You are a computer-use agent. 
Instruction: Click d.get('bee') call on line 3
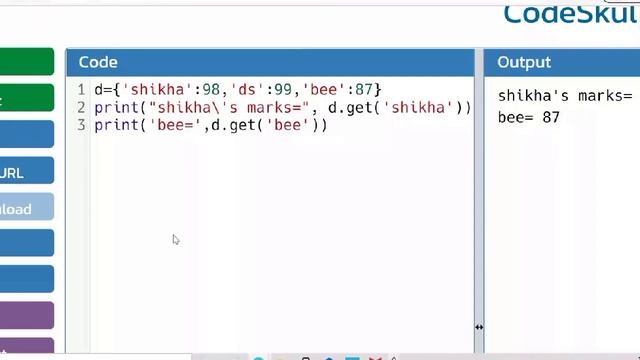(x=265, y=125)
